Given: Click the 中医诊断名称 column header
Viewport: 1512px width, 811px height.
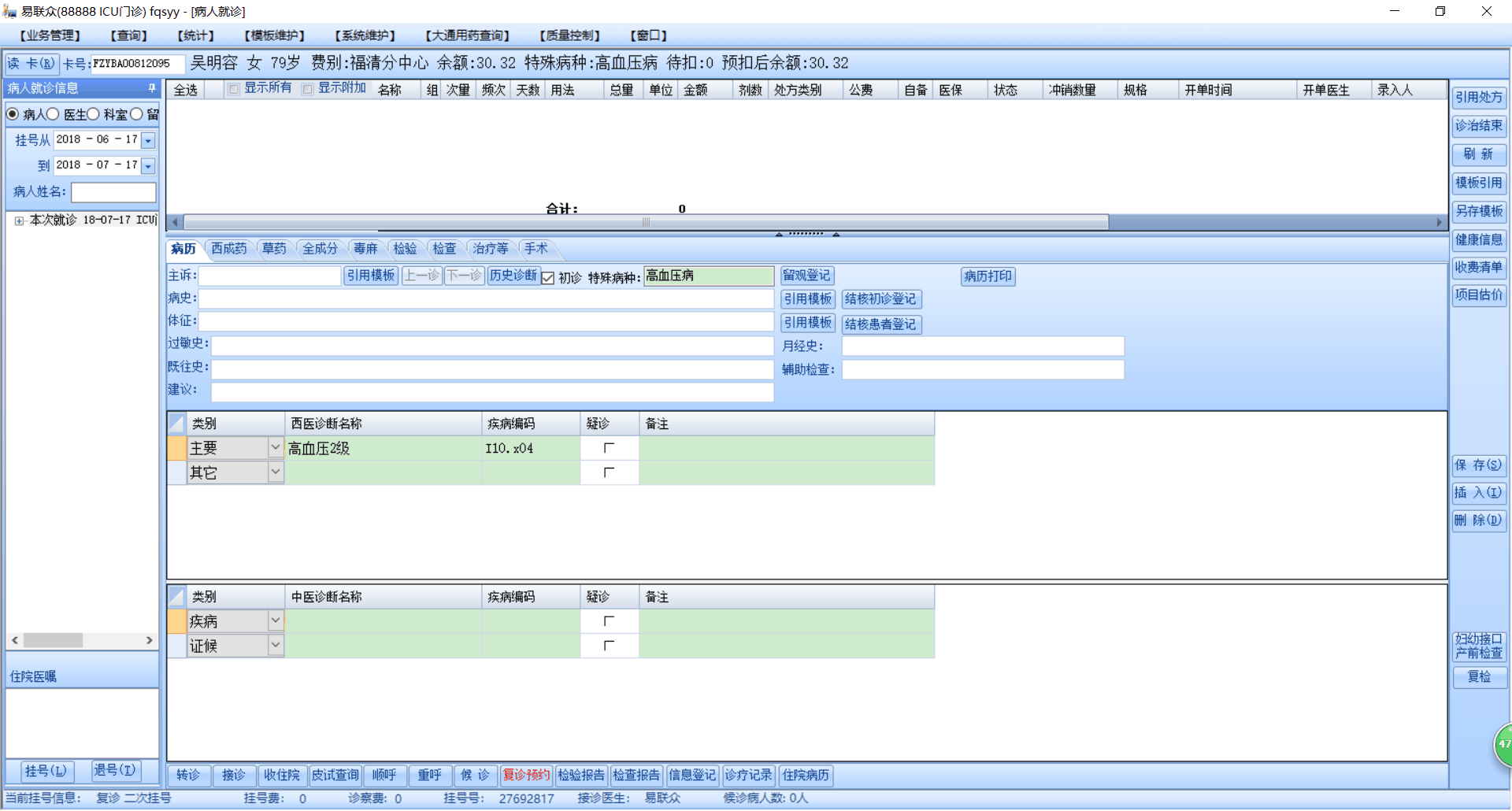Looking at the screenshot, I should [383, 597].
